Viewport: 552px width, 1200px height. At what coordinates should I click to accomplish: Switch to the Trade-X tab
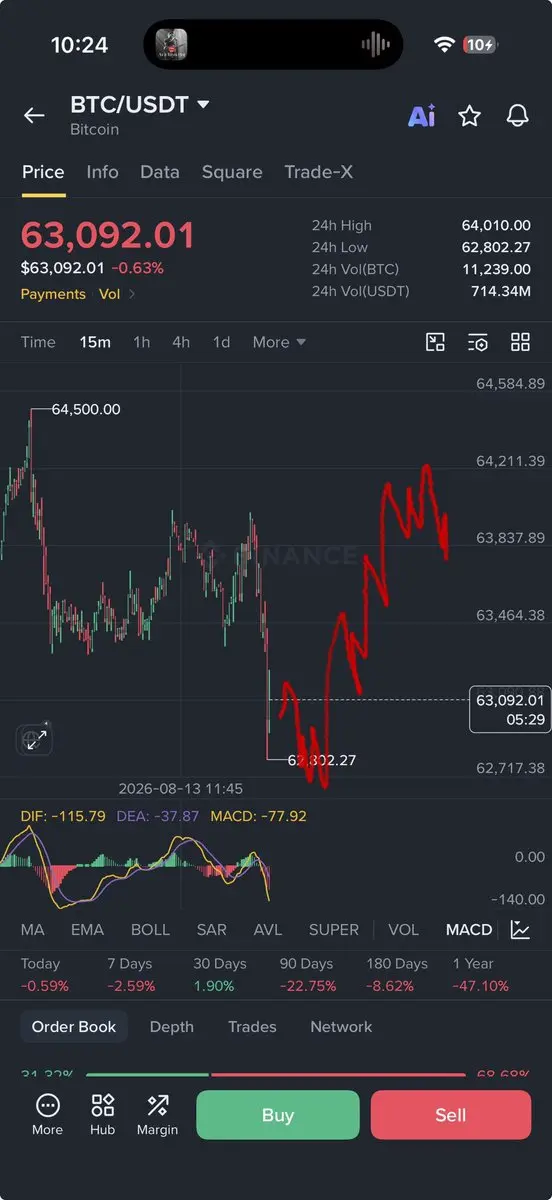click(x=318, y=172)
